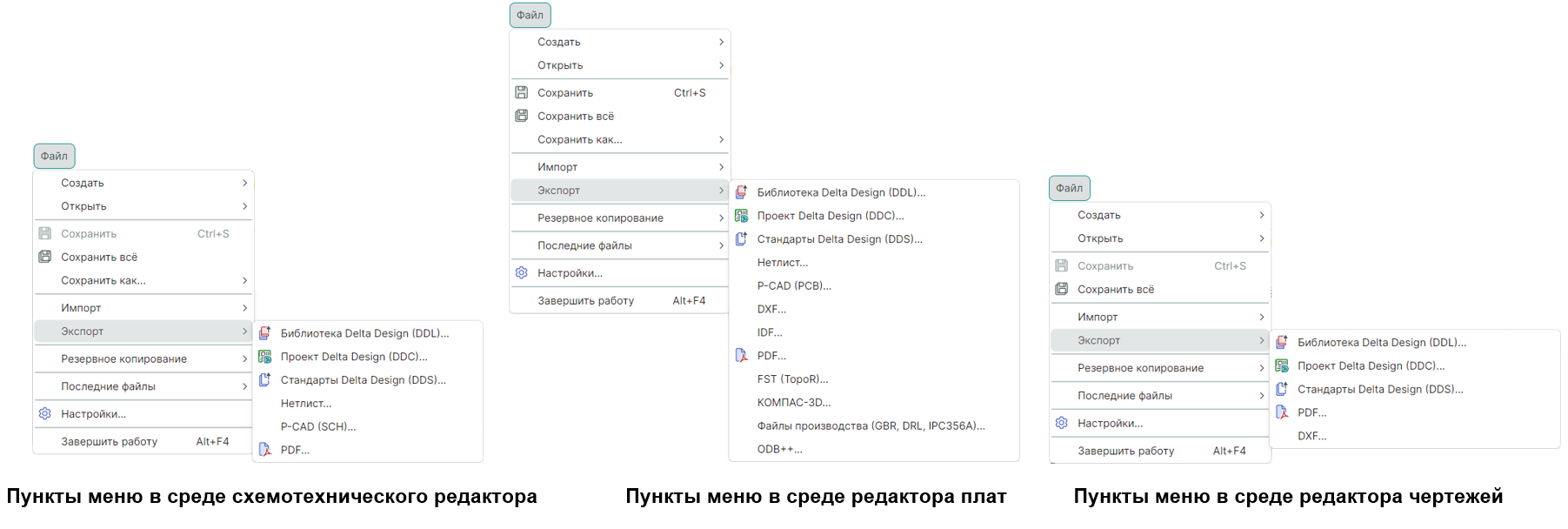Choose DXF export in drawing editor submenu
1568x529 pixels.
[1311, 436]
